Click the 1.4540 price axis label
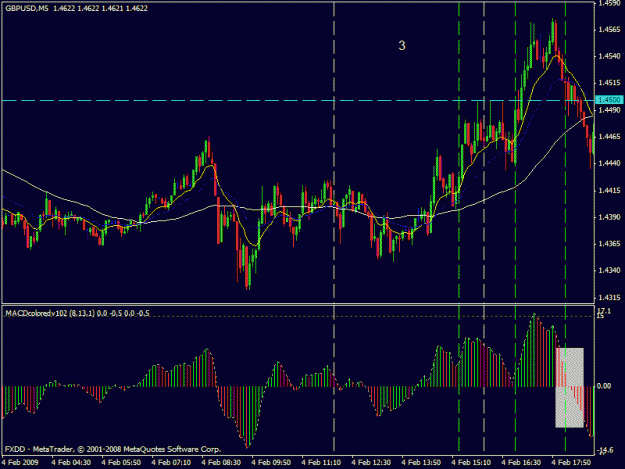This screenshot has width=625, height=469. pyautogui.click(x=610, y=56)
